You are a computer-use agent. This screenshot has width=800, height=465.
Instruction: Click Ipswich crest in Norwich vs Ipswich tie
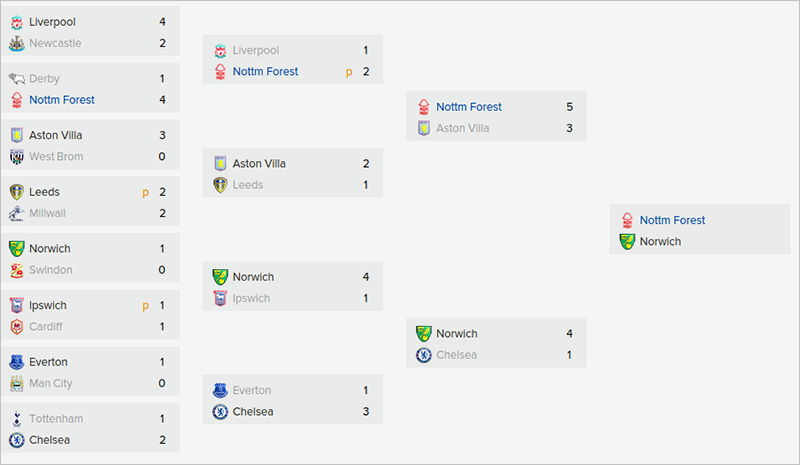[x=220, y=298]
